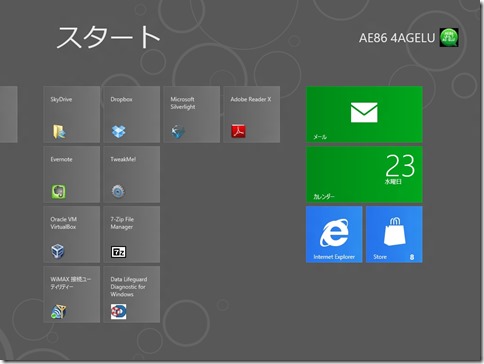Launch the Dropbox tile

click(x=132, y=114)
